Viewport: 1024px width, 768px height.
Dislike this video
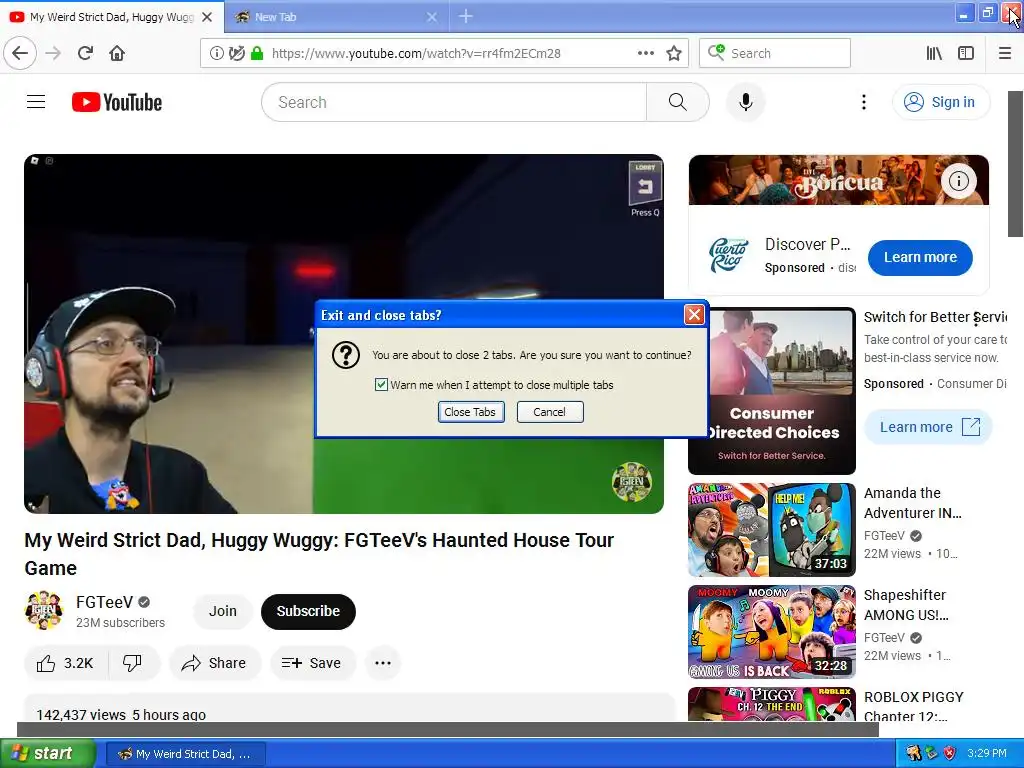133,663
